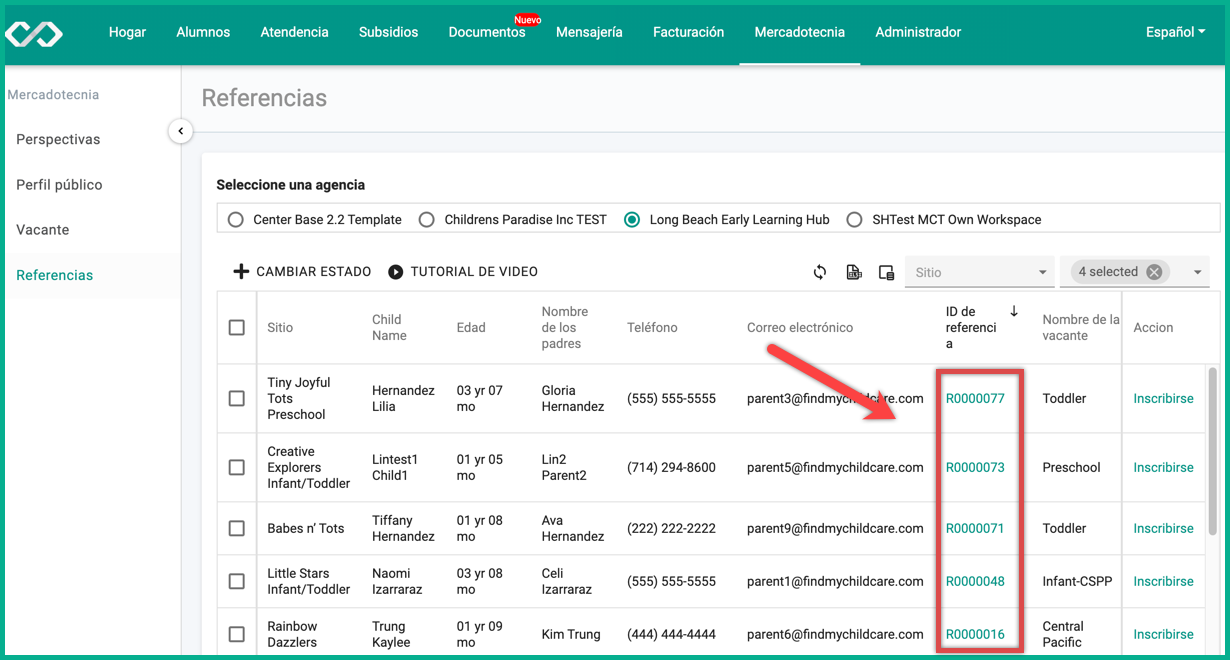Image resolution: width=1230 pixels, height=660 pixels.
Task: Expand the status filter dropdown arrow
Action: [x=1198, y=272]
